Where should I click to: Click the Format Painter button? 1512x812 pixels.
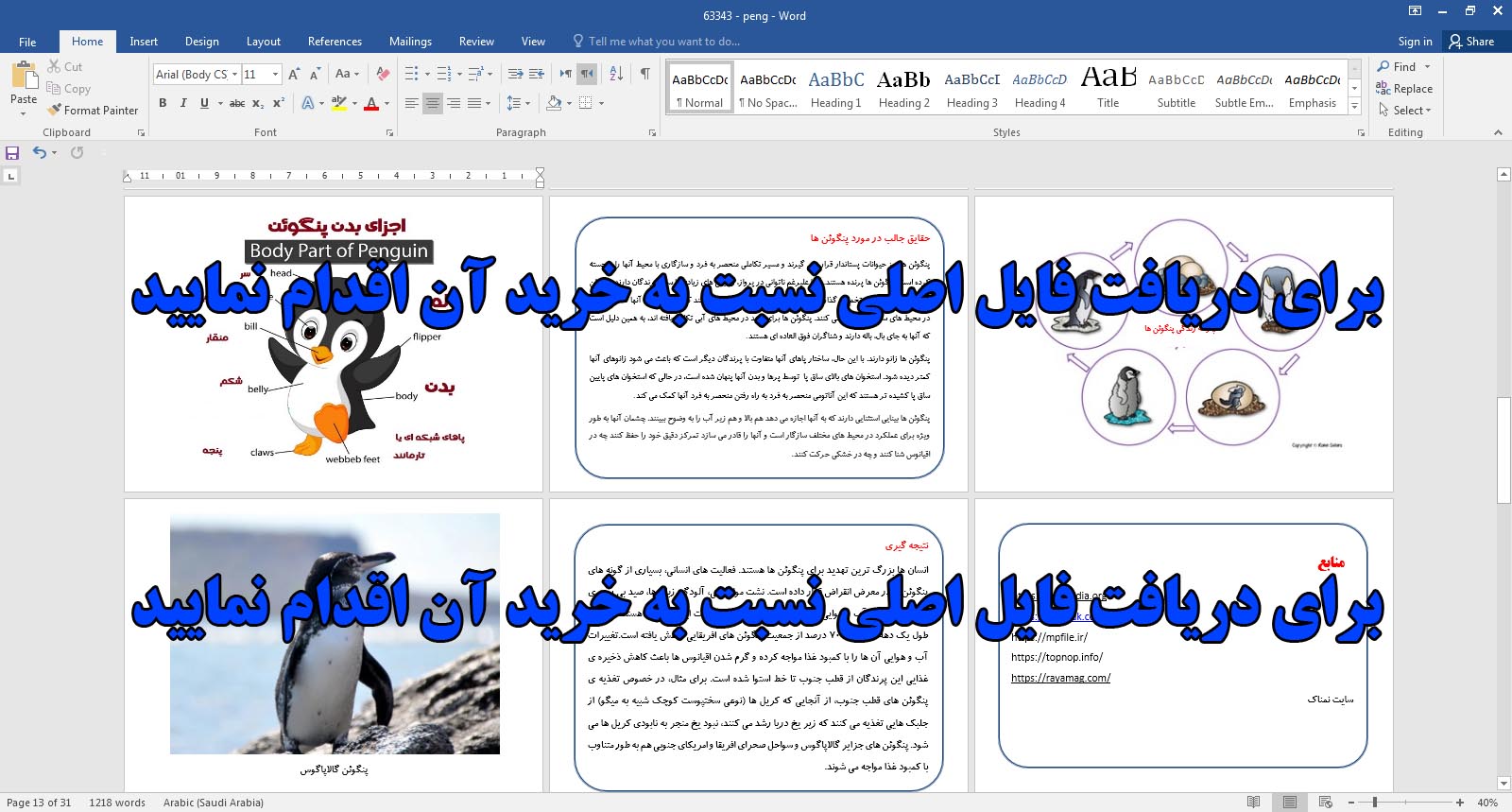93,111
